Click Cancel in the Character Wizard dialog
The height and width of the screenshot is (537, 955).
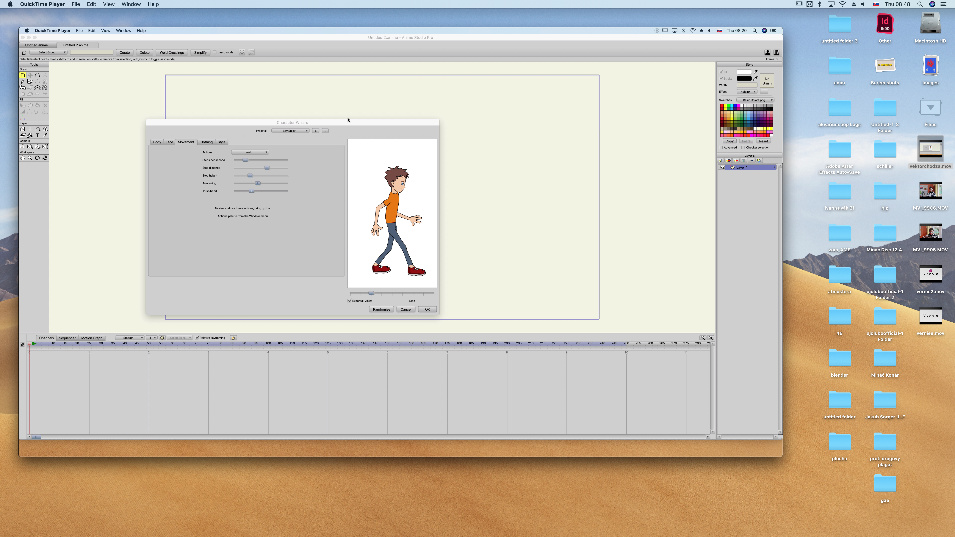pos(406,309)
